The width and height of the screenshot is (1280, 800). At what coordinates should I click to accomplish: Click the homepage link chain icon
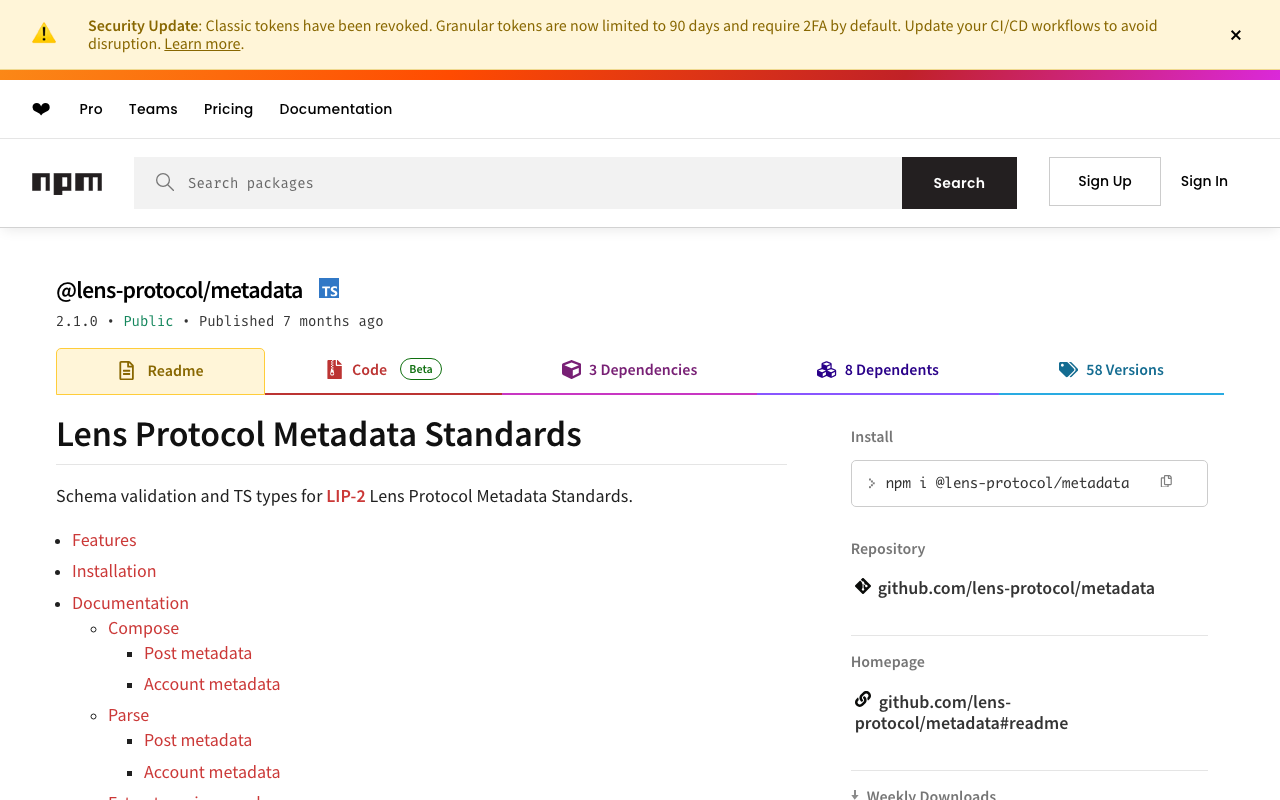(863, 700)
